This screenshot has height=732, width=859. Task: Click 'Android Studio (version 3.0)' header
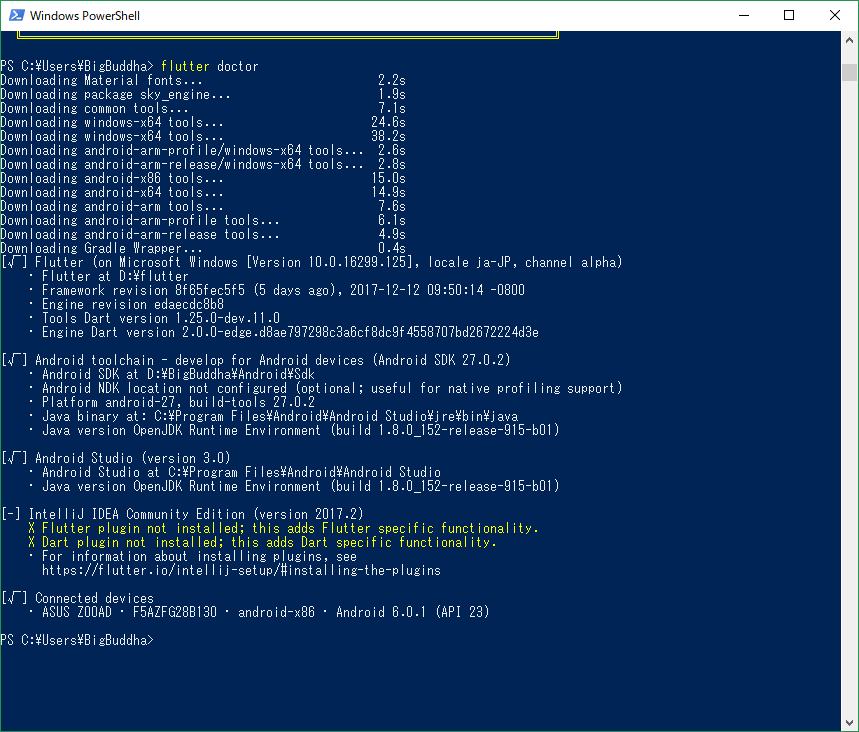[x=116, y=459]
